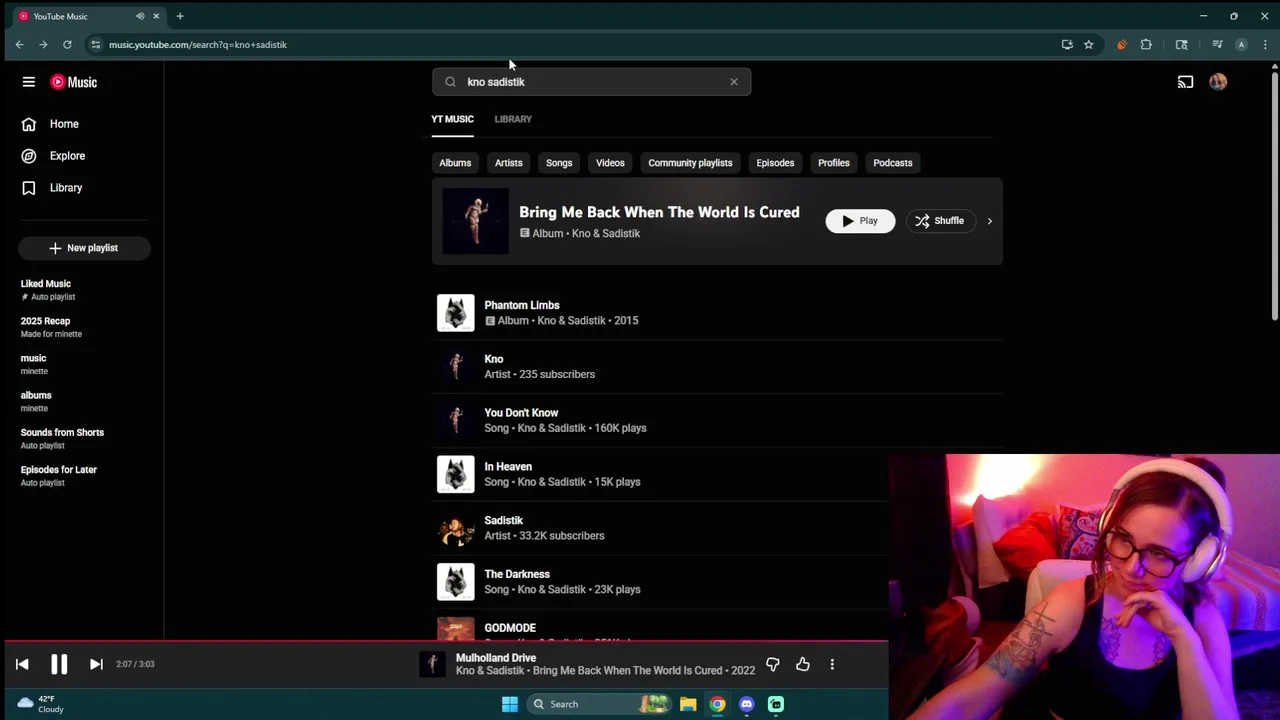The height and width of the screenshot is (720, 1280).
Task: Play the song You Don't Know
Action: [717, 420]
